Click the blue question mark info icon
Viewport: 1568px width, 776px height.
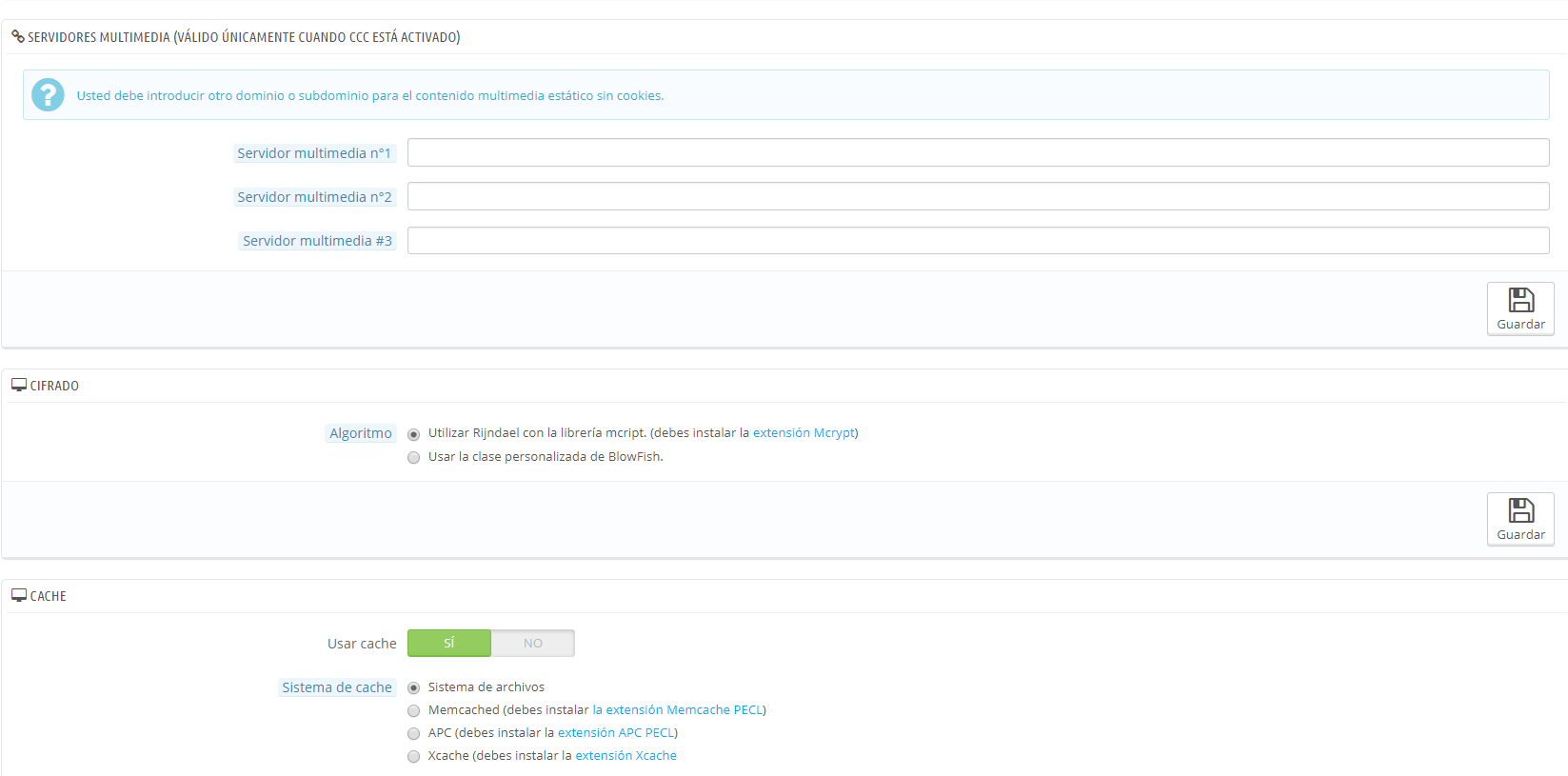click(x=48, y=95)
